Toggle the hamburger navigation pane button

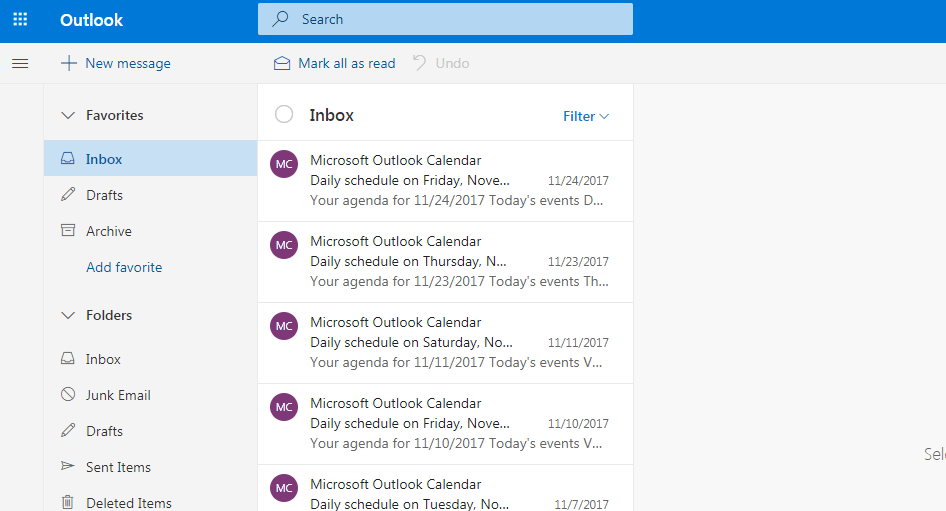[20, 63]
